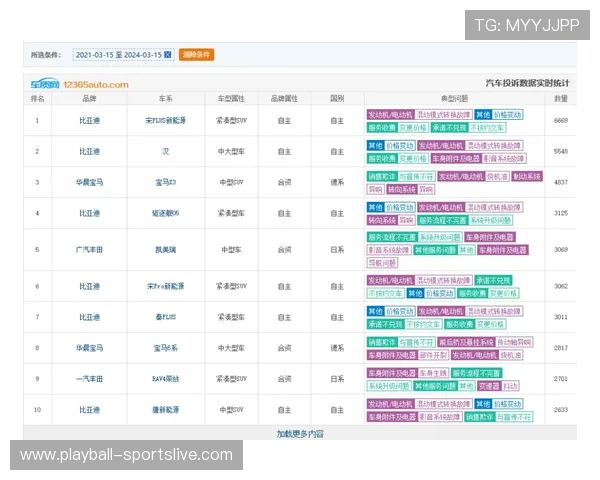This screenshot has width=600, height=480.
Task: Click the 销售欺诈 tag in the 唐新能源 row
Action: click(x=479, y=417)
